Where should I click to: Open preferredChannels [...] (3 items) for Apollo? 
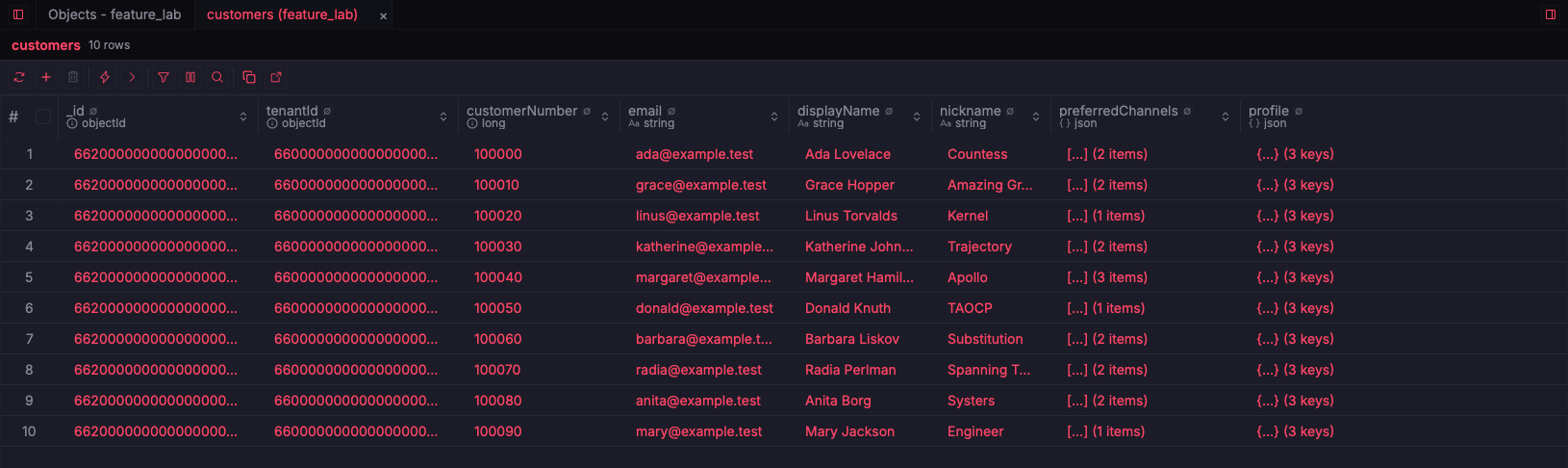pos(1107,277)
